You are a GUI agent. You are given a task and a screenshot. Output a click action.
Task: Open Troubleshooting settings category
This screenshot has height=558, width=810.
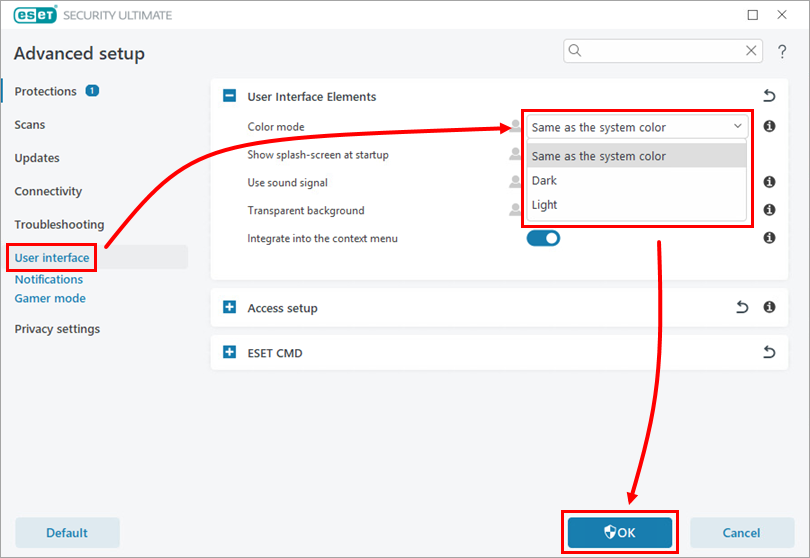(59, 225)
